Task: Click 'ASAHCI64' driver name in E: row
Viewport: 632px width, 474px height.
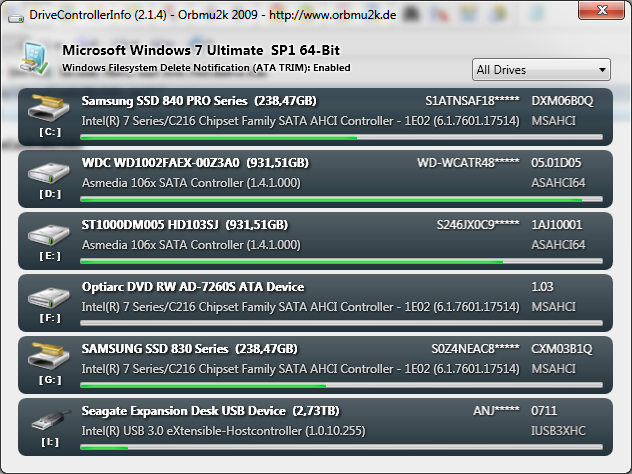Action: click(x=558, y=245)
